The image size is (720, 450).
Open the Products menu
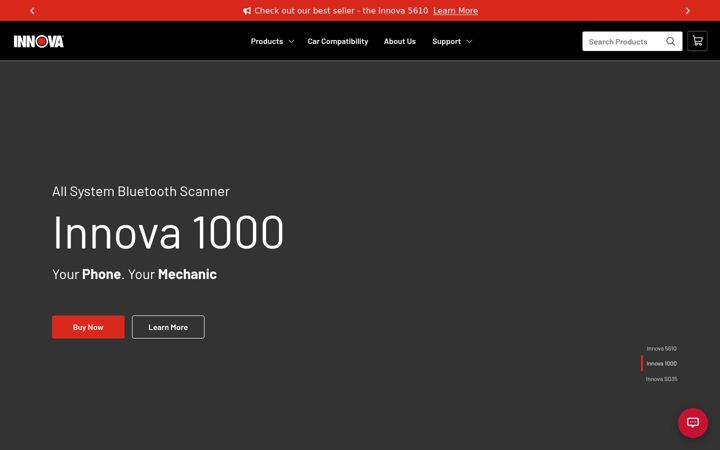(267, 41)
